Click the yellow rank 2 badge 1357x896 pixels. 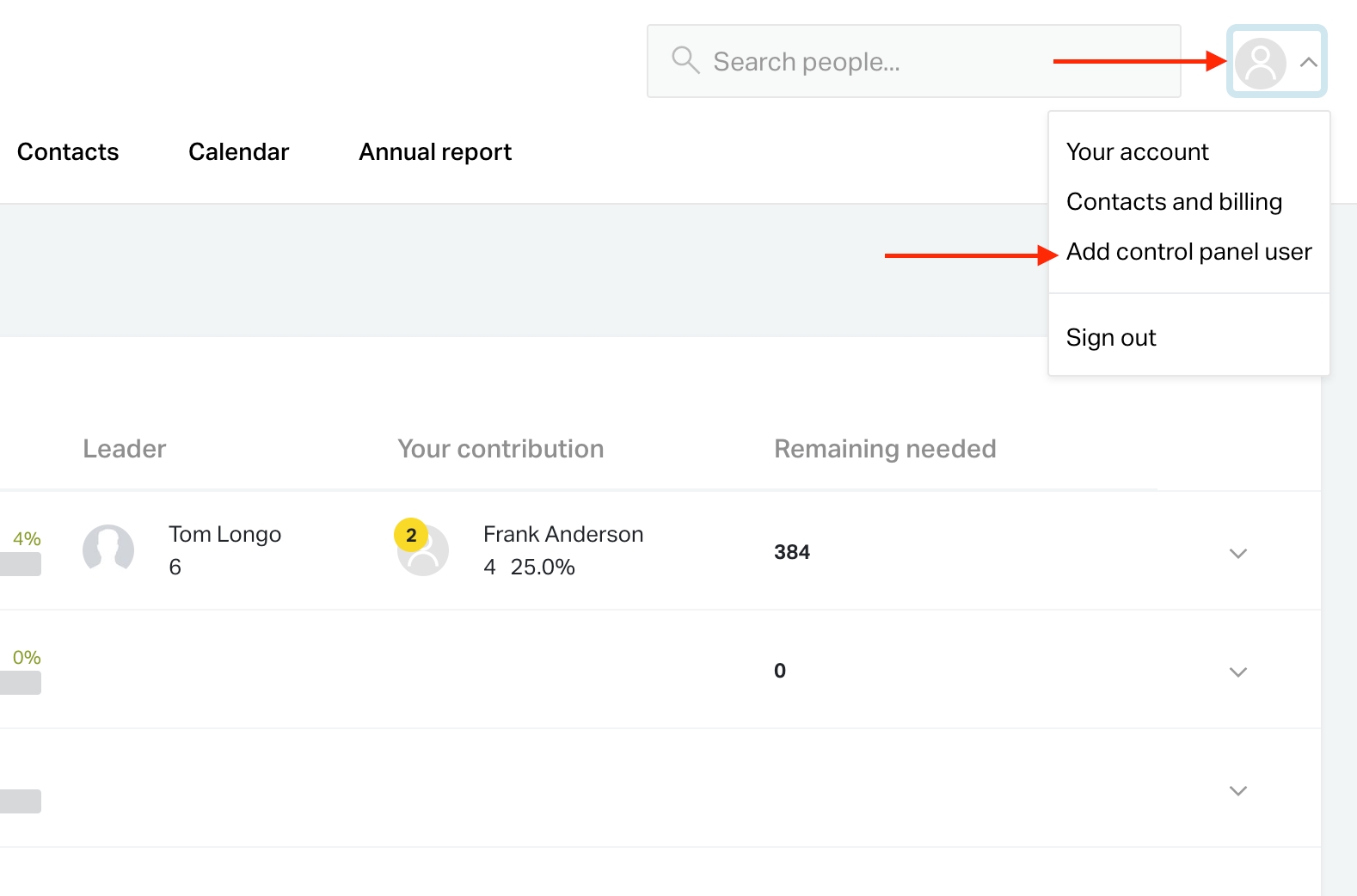coord(411,535)
